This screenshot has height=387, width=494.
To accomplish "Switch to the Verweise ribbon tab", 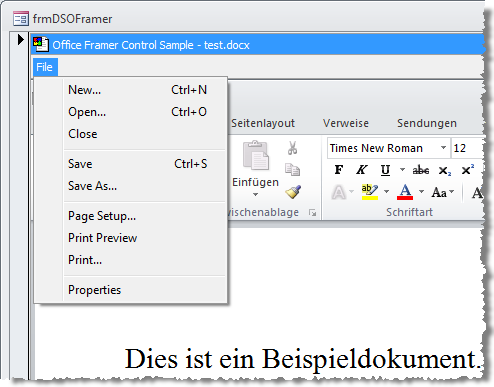I will [346, 123].
